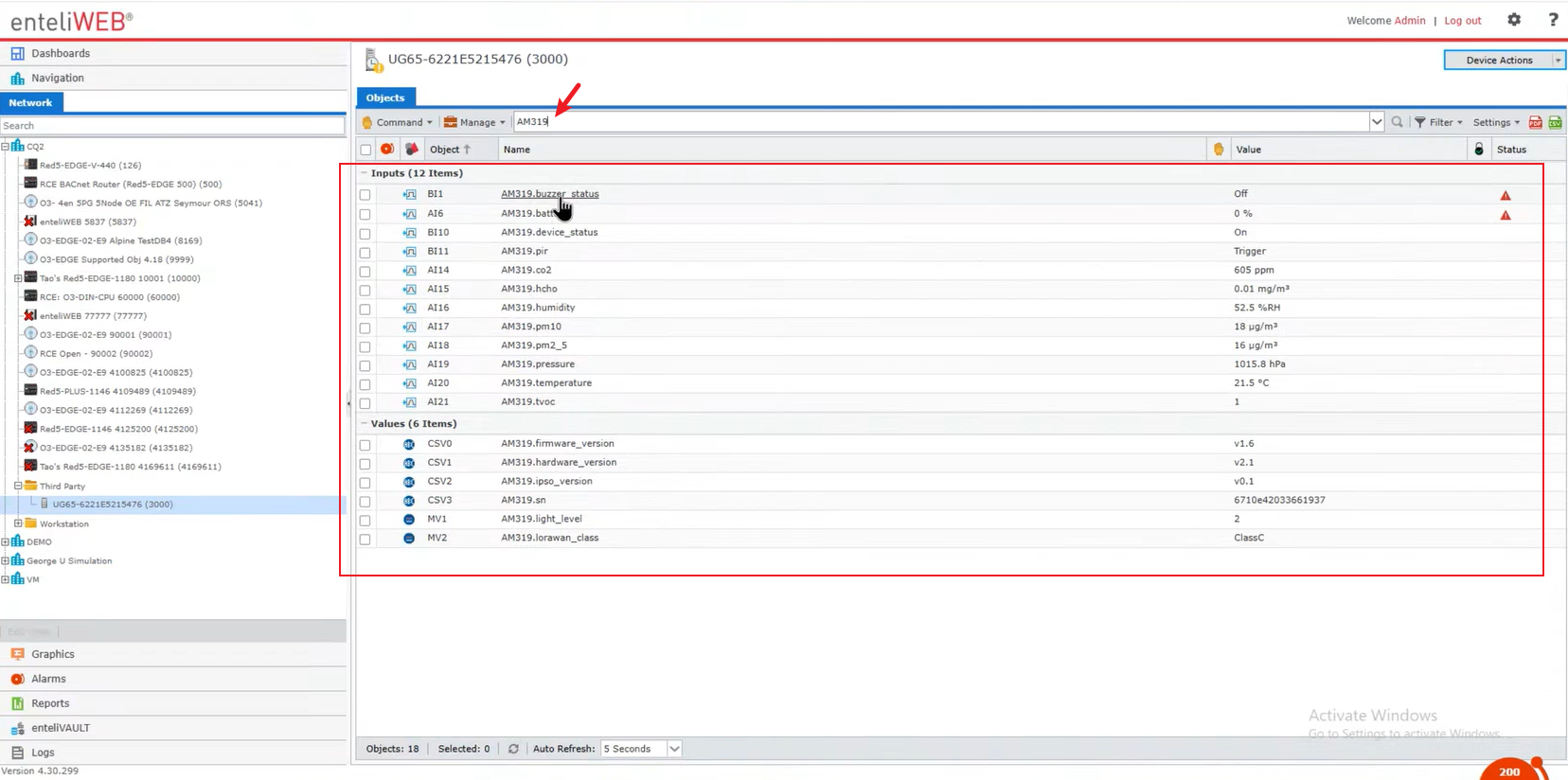The image size is (1568, 780).
Task: Check the box for AM319.humidity
Action: tap(365, 309)
